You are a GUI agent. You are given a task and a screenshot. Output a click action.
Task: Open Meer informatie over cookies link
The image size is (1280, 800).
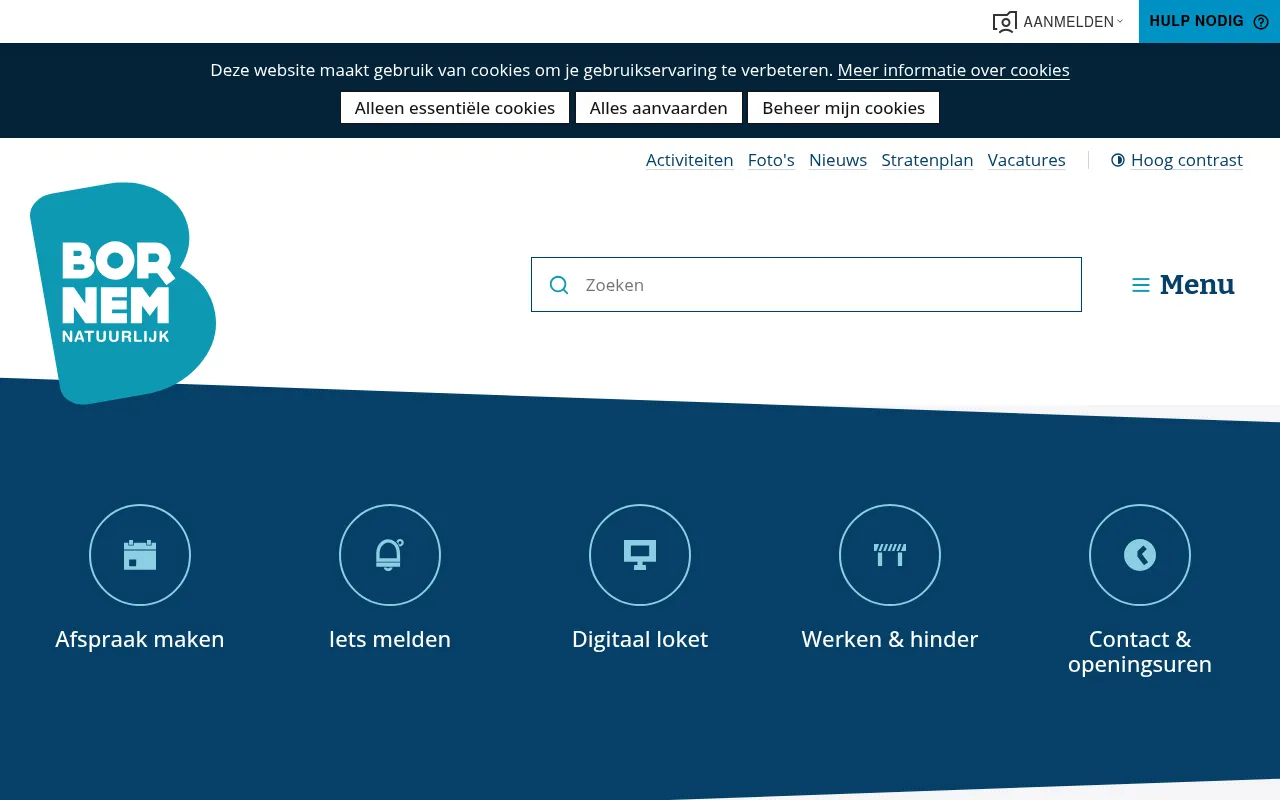point(954,70)
